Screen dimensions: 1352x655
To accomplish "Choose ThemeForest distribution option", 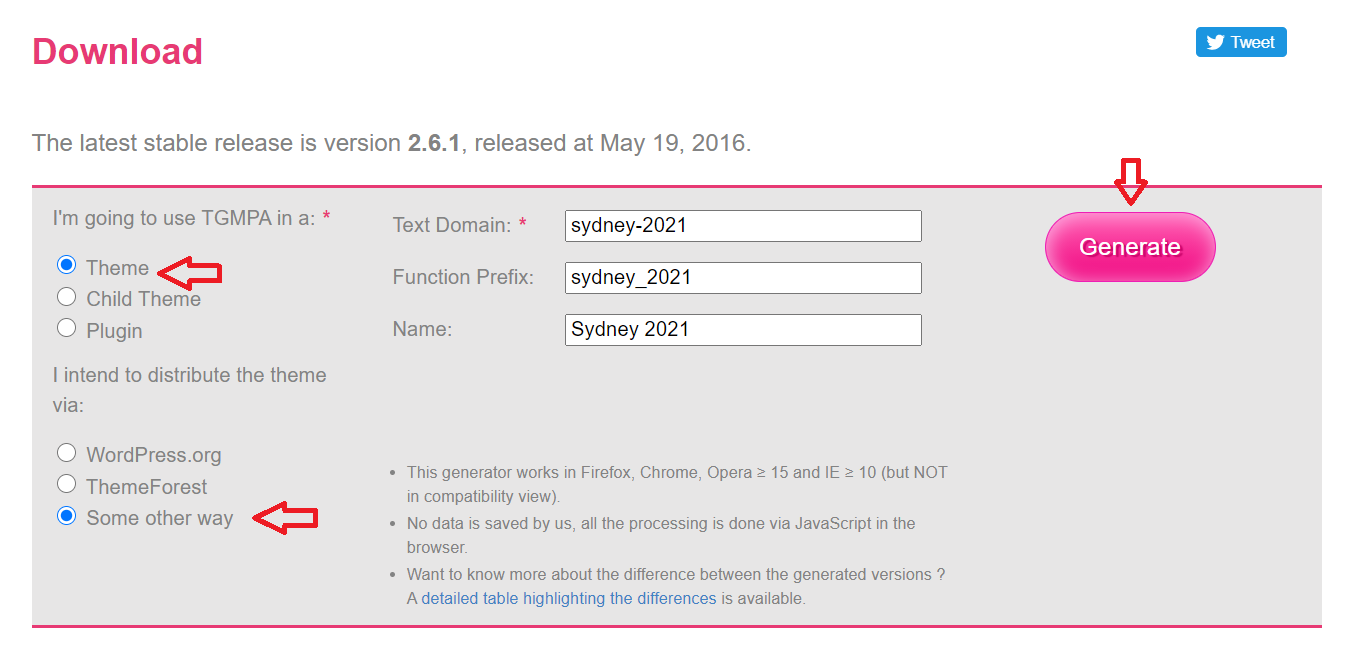I will coord(66,485).
